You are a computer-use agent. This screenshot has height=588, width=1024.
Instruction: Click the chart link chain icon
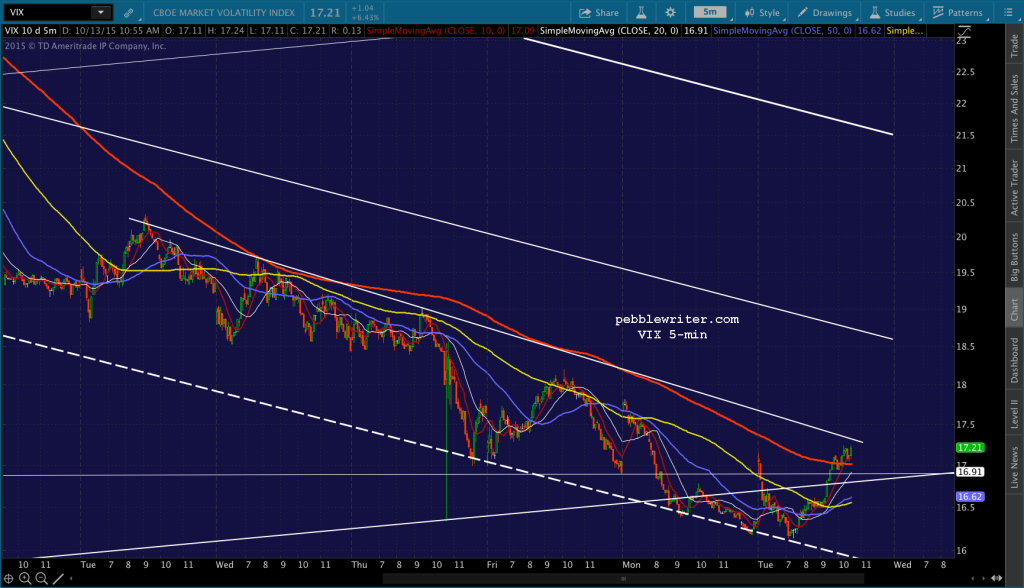[x=129, y=12]
